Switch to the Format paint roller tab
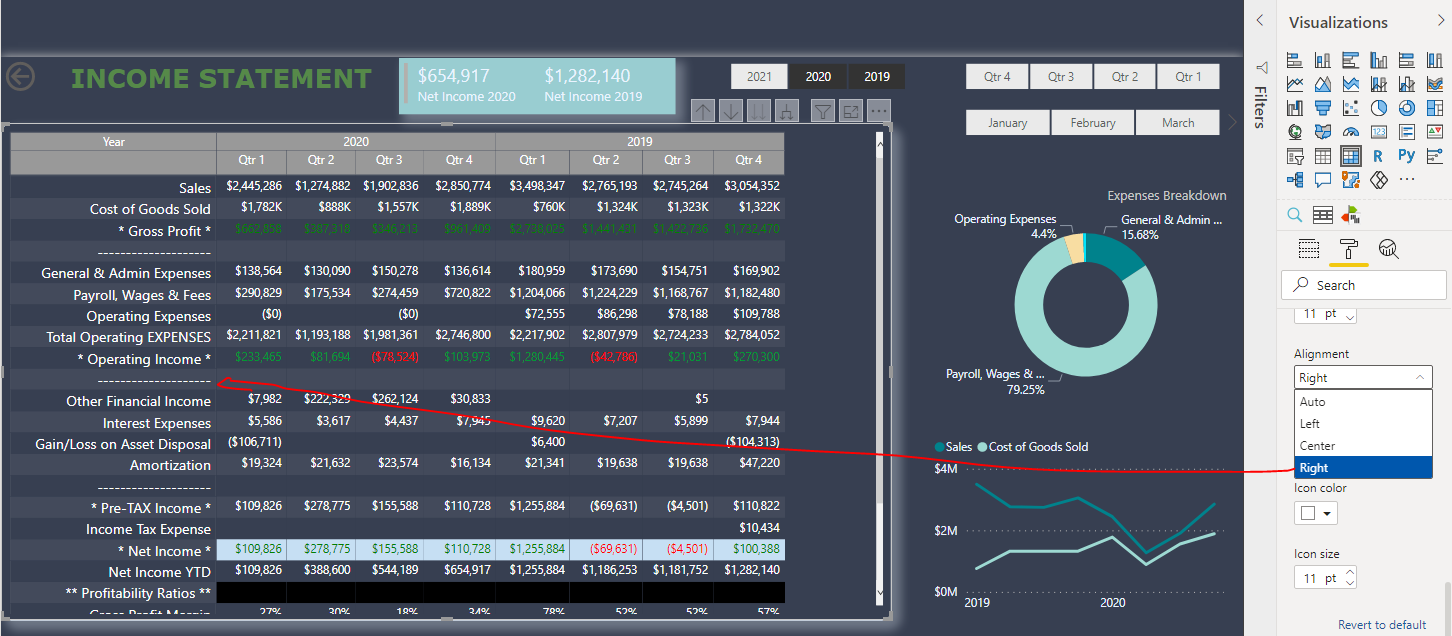This screenshot has height=636, width=1452. tap(1349, 249)
